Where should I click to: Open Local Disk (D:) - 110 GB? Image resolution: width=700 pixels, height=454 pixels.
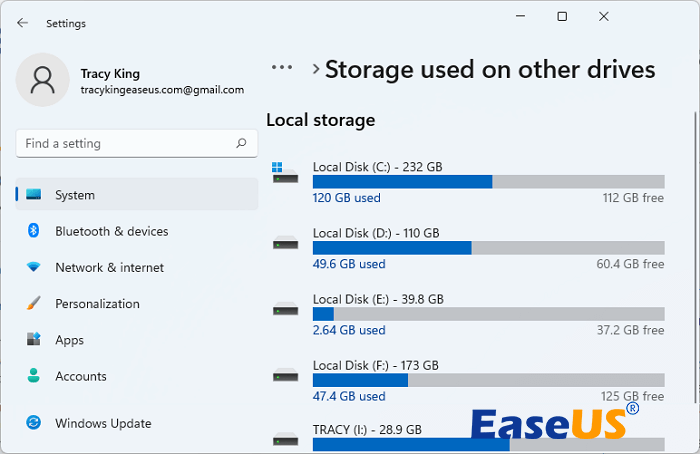(x=376, y=233)
